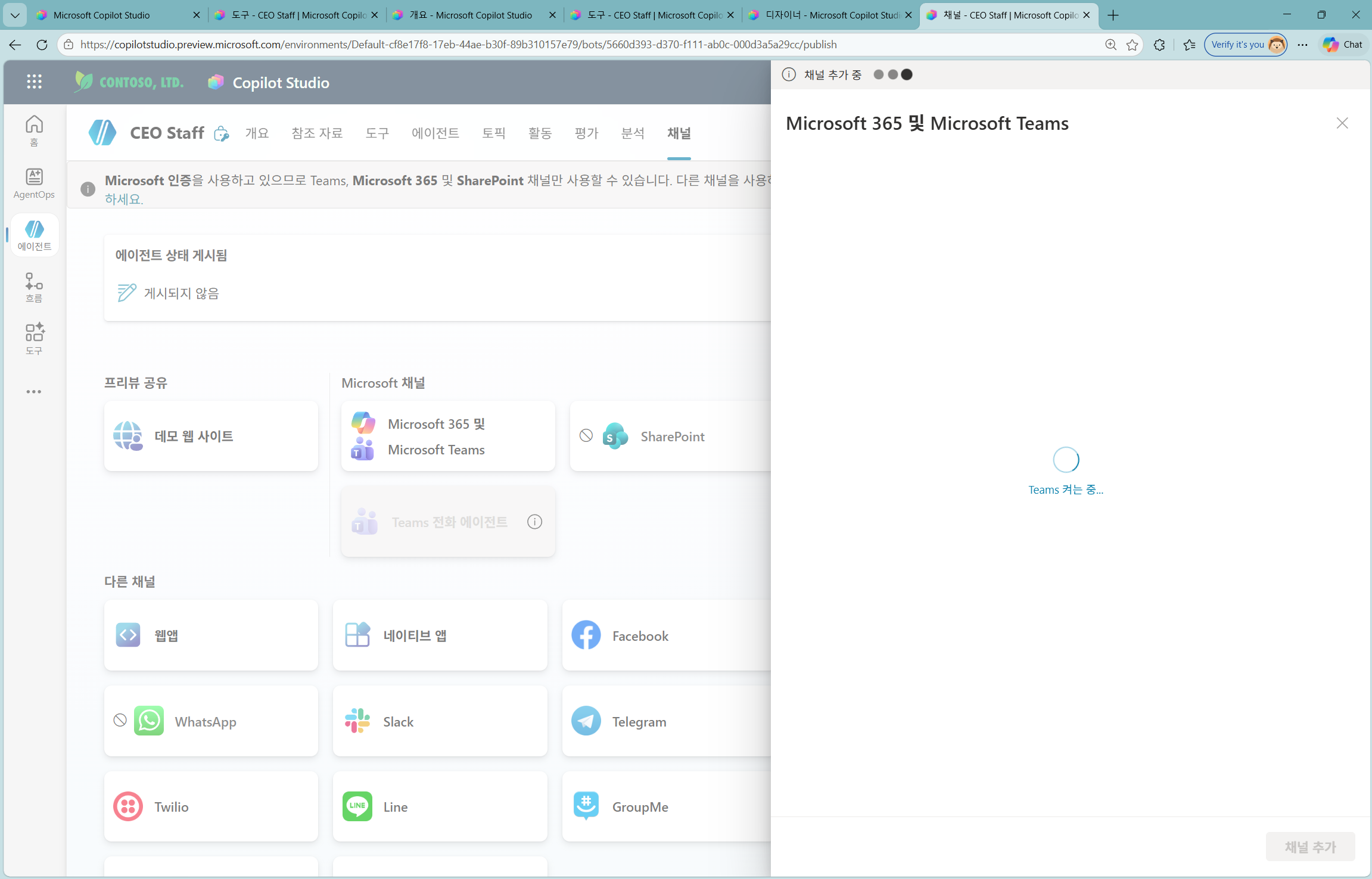The width and height of the screenshot is (1372, 879).
Task: Open the Telegram channel card
Action: [667, 721]
